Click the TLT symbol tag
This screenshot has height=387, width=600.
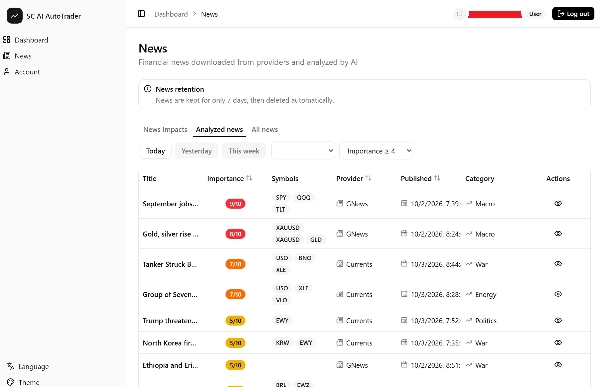tap(280, 209)
